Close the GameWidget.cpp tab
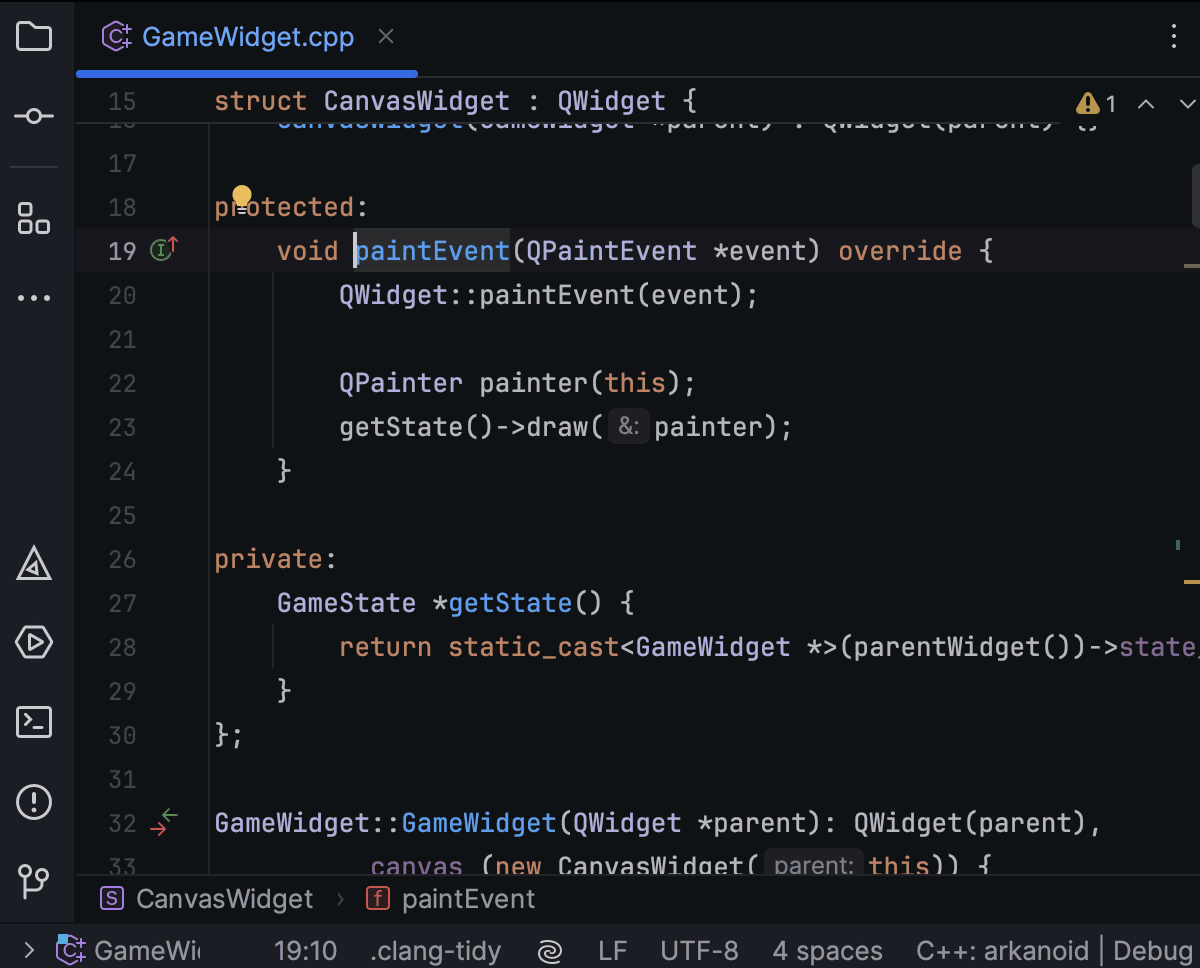This screenshot has height=968, width=1200. click(x=386, y=37)
